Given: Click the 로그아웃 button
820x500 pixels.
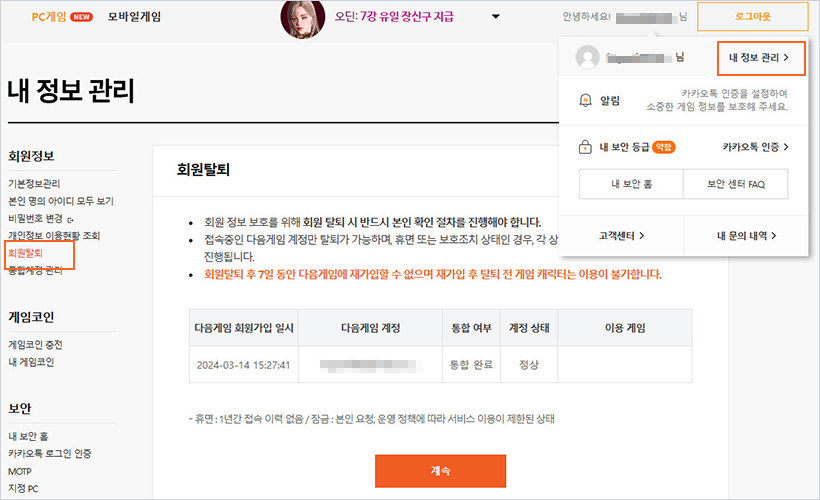Looking at the screenshot, I should pyautogui.click(x=753, y=17).
